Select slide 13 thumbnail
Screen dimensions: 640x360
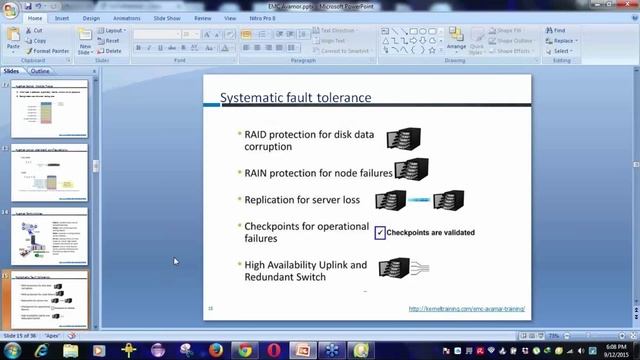click(49, 173)
